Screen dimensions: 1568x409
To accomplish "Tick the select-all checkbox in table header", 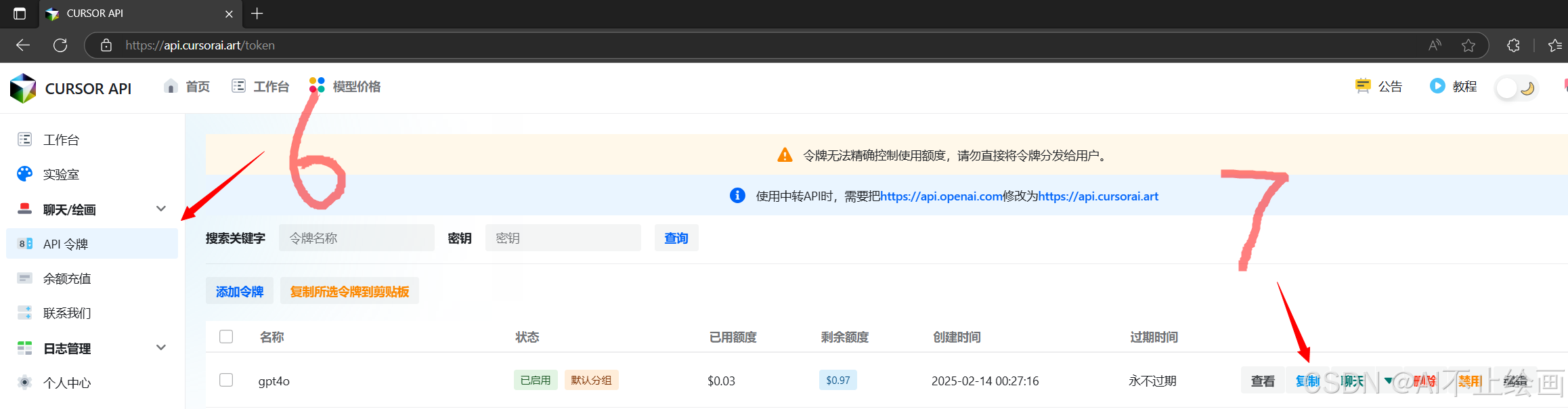I will point(226,337).
